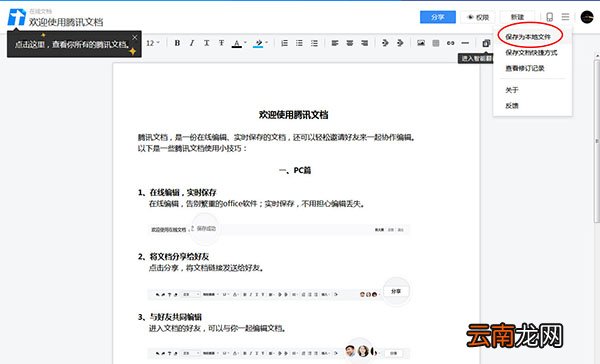Click the mobile phone icon
This screenshot has height=364, width=600.
coord(549,17)
